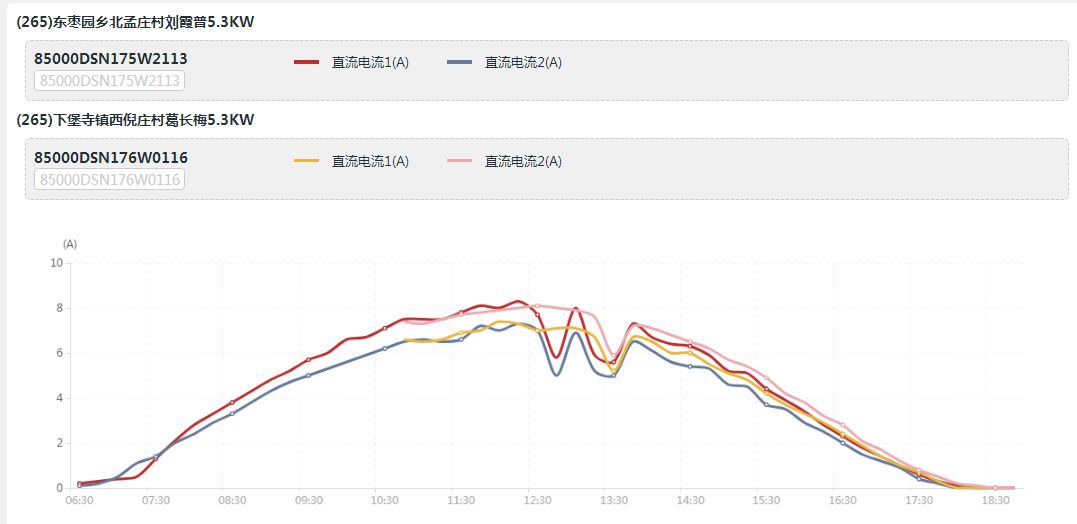Click blue-gray line data point at 10:30
Viewport: 1077px width, 524px height.
(x=385, y=348)
